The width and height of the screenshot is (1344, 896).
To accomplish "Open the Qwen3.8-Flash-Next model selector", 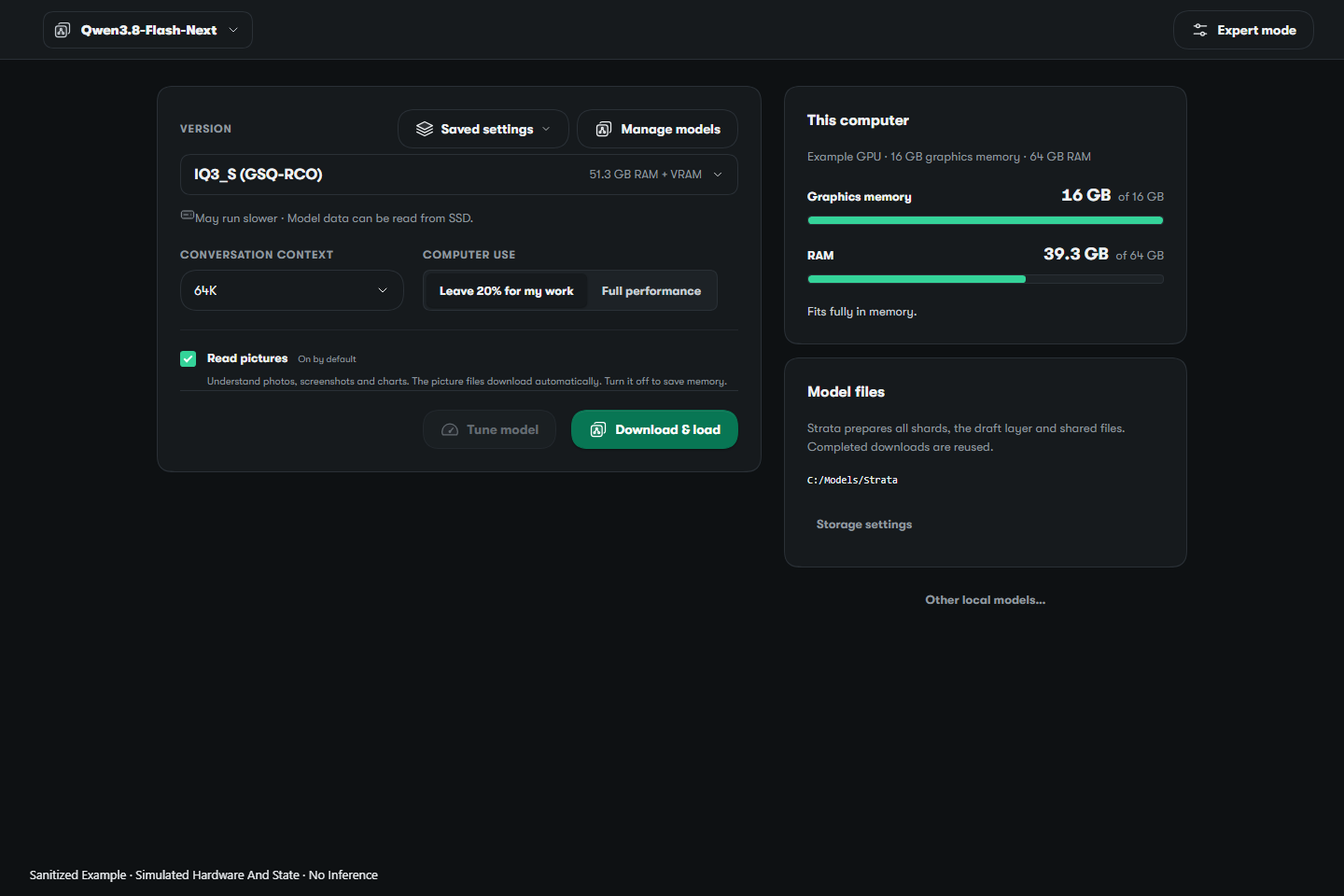I will (147, 30).
